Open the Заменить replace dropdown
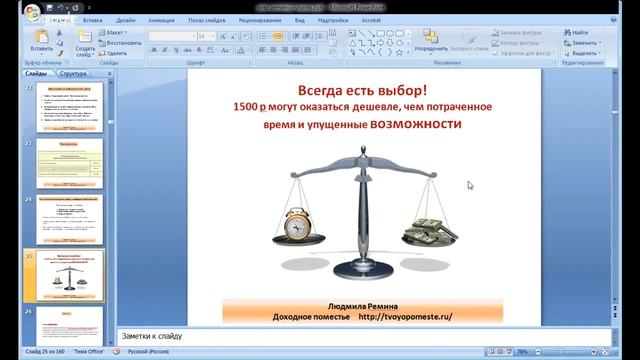 click(582, 43)
